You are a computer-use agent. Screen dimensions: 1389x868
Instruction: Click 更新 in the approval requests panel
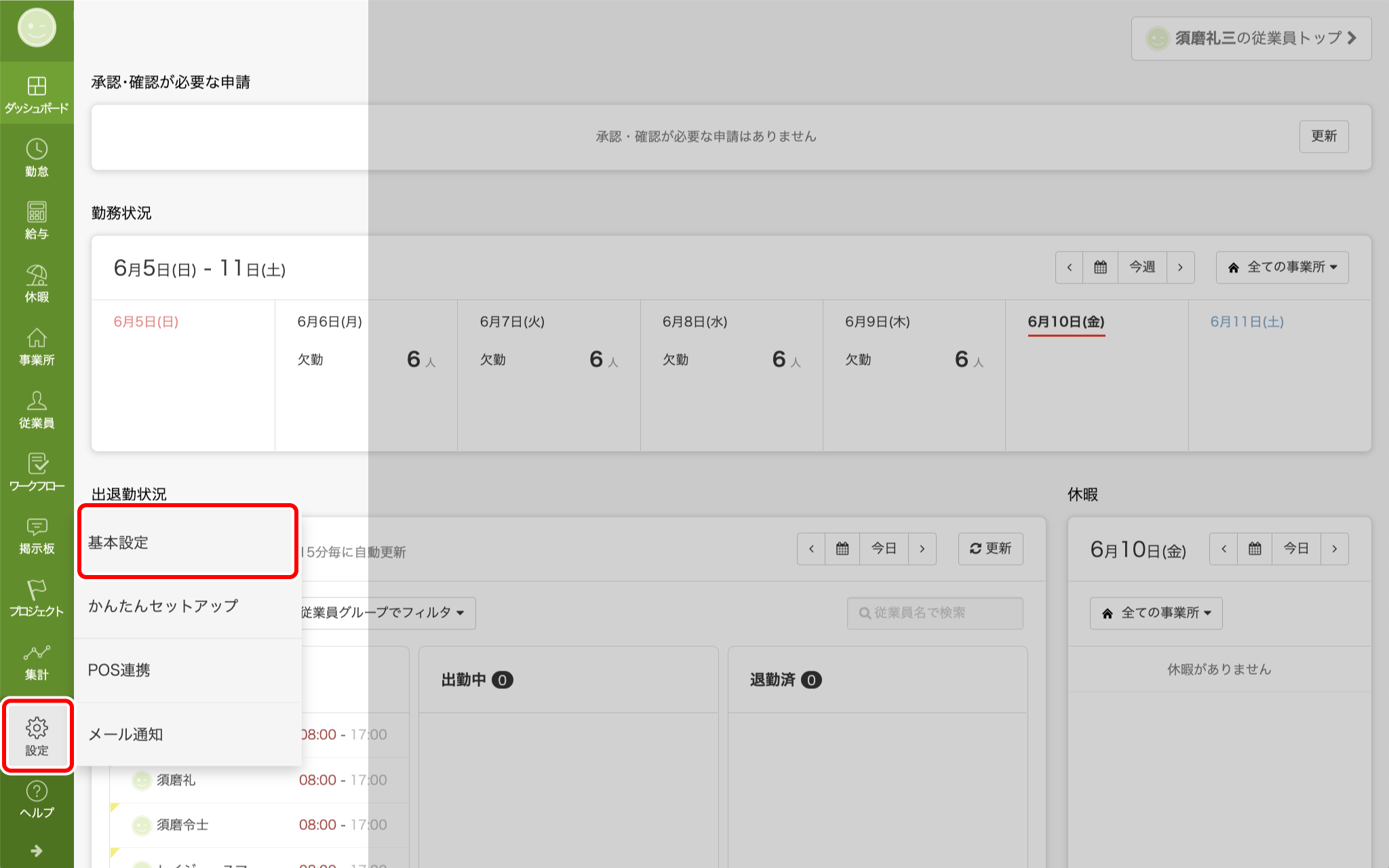coord(1323,136)
